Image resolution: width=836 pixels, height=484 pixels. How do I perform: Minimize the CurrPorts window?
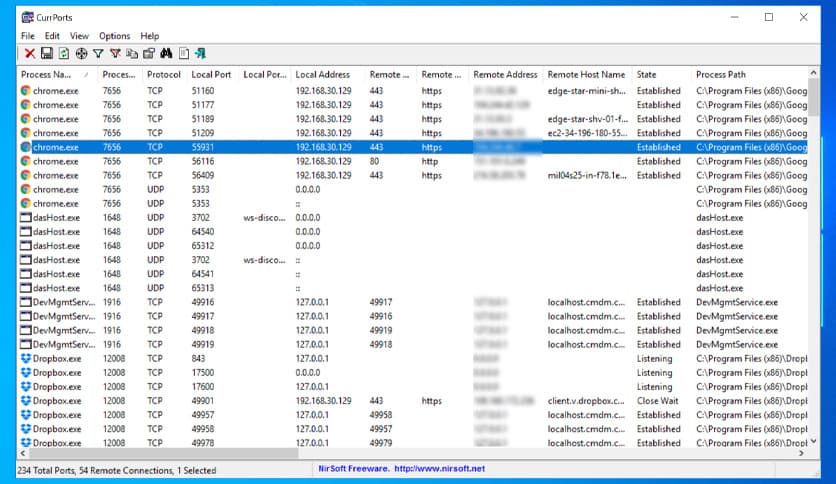[735, 17]
